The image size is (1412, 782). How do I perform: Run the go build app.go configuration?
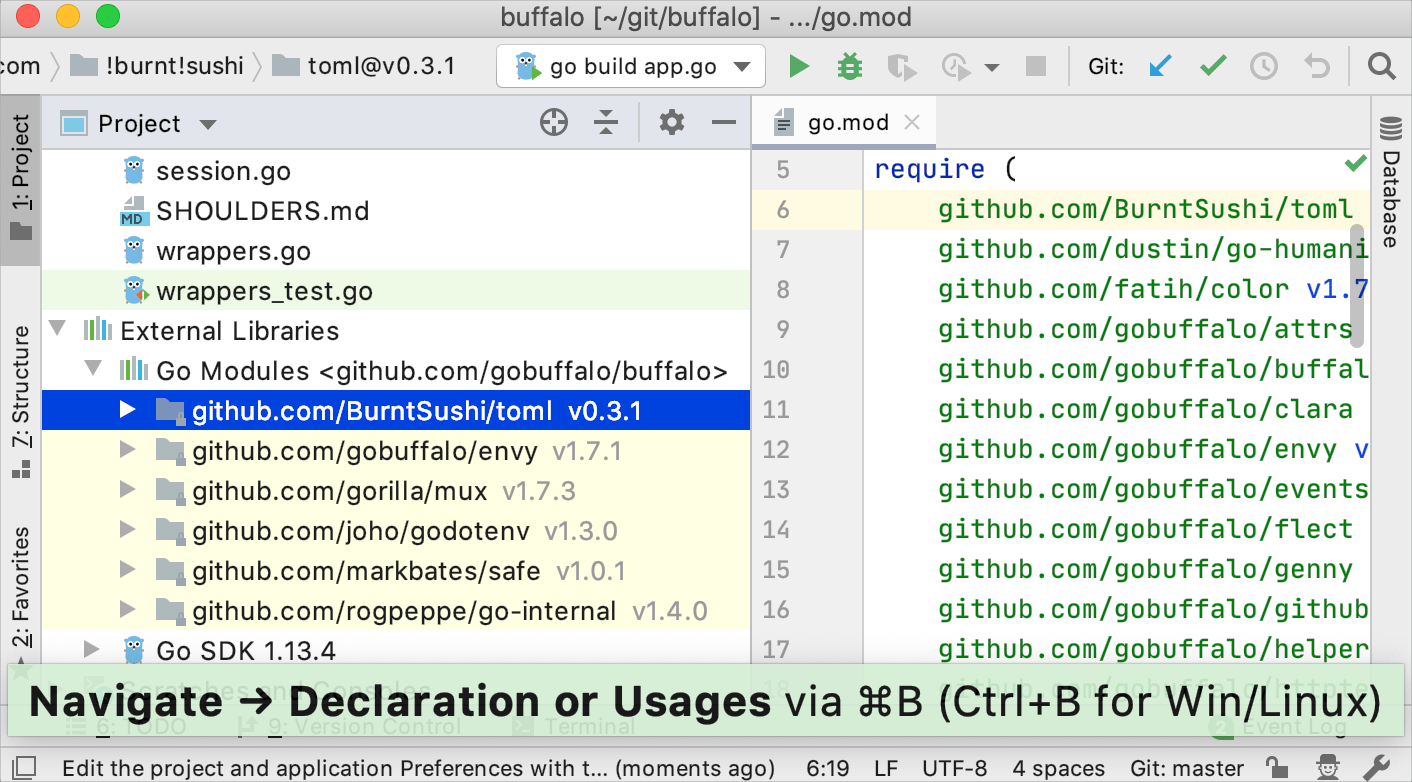(x=797, y=65)
